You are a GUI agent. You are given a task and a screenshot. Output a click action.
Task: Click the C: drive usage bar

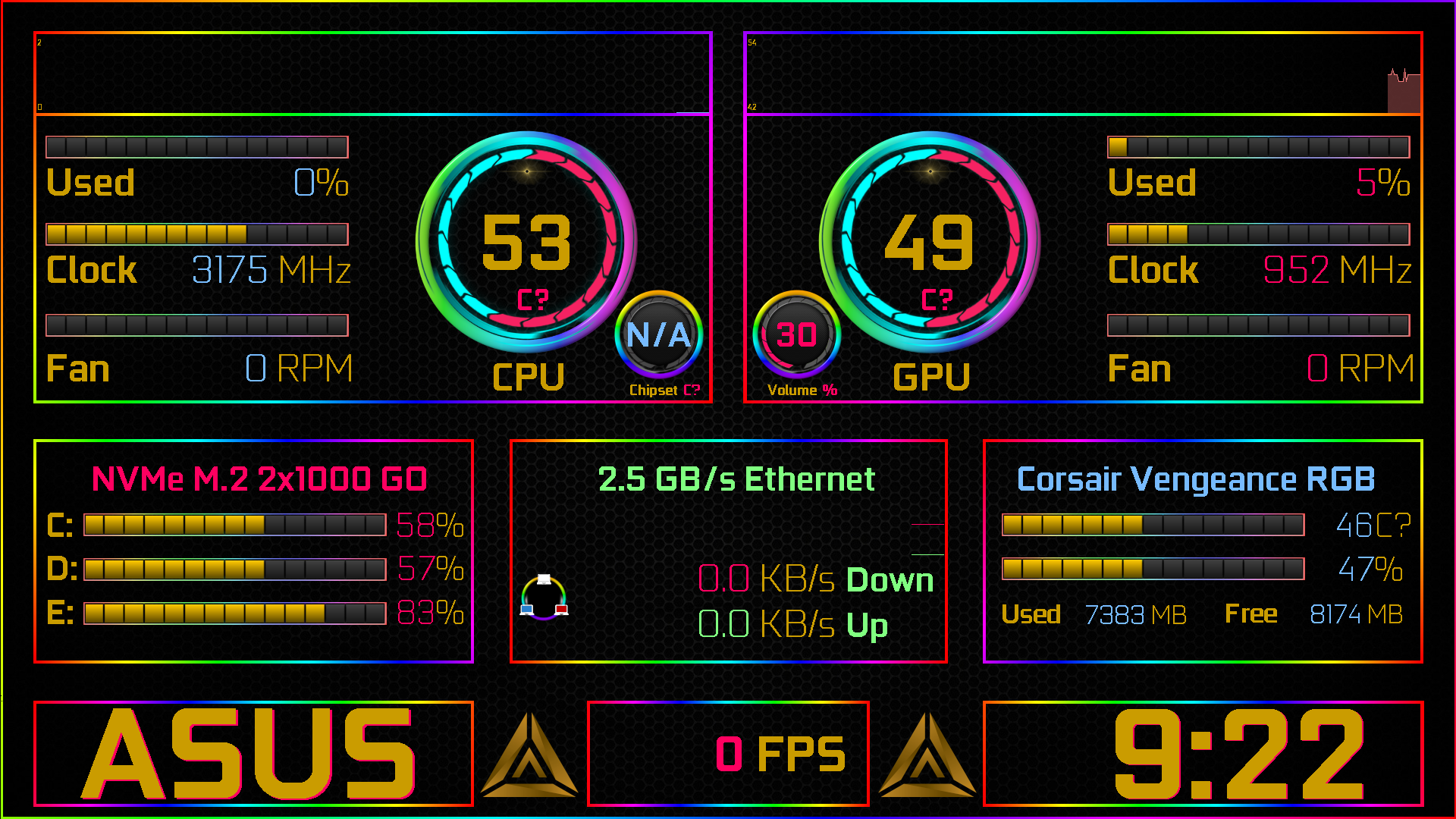point(235,524)
